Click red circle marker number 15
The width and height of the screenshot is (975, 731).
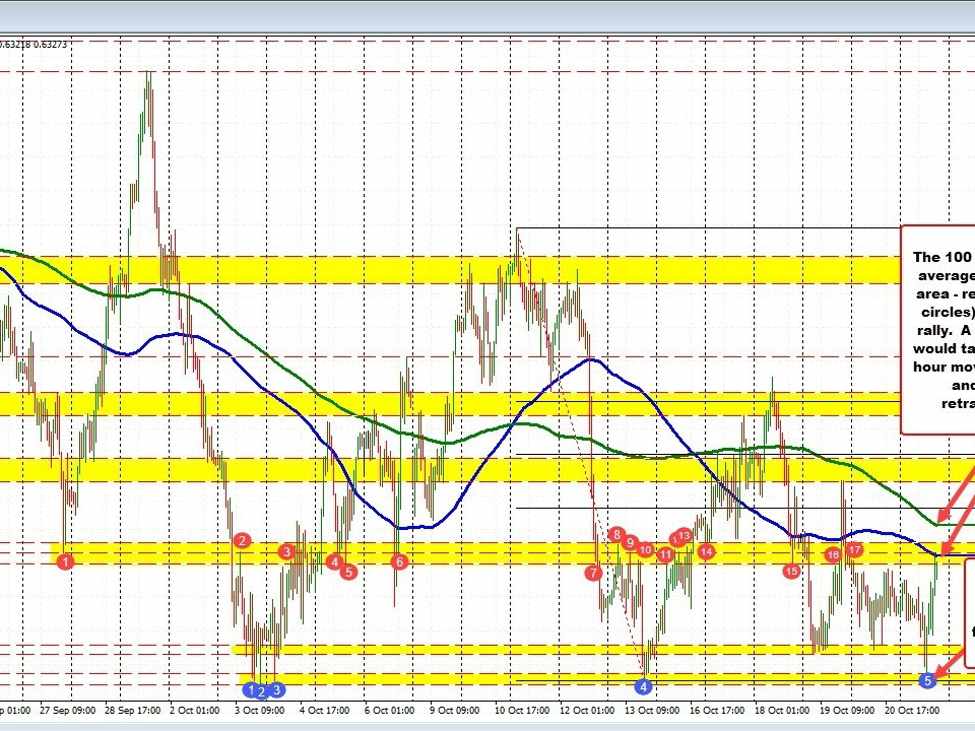click(x=791, y=571)
